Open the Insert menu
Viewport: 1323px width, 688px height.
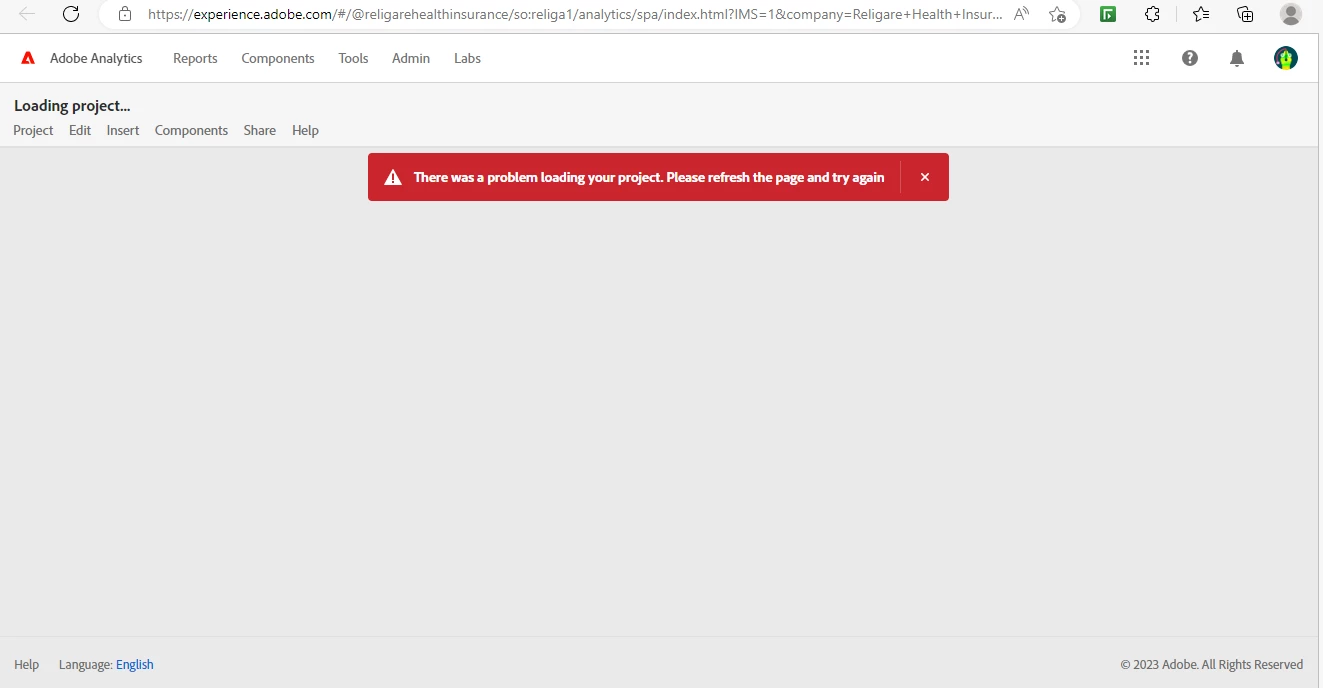123,130
